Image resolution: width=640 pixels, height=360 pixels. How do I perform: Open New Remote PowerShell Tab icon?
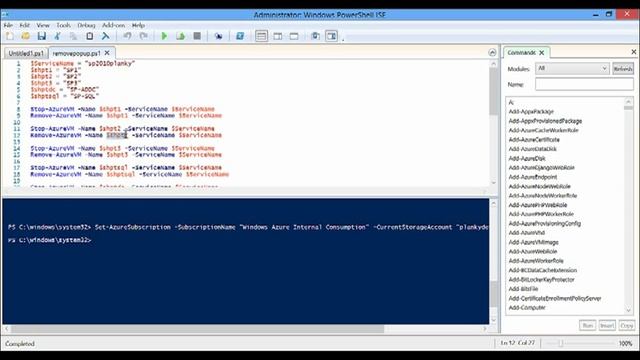pos(218,36)
